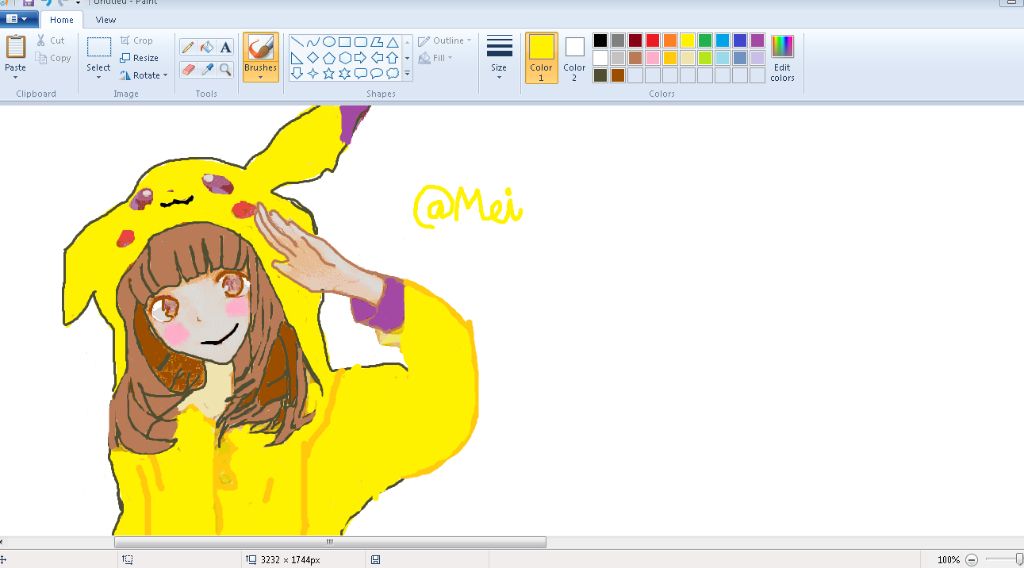The width and height of the screenshot is (1024, 568).
Task: Choose the Four-point star shape
Action: pos(313,73)
